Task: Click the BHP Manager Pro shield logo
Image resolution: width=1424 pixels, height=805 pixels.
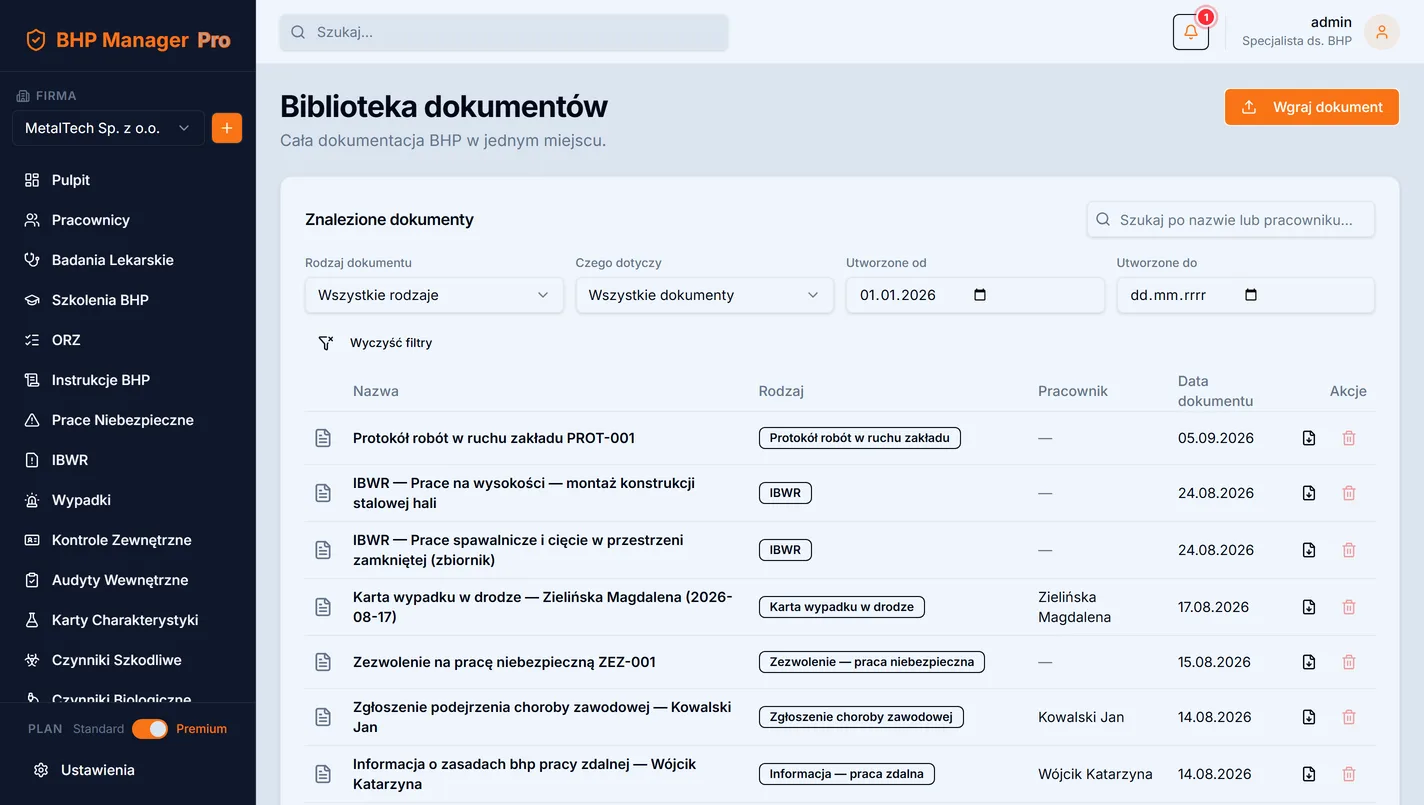Action: point(36,40)
